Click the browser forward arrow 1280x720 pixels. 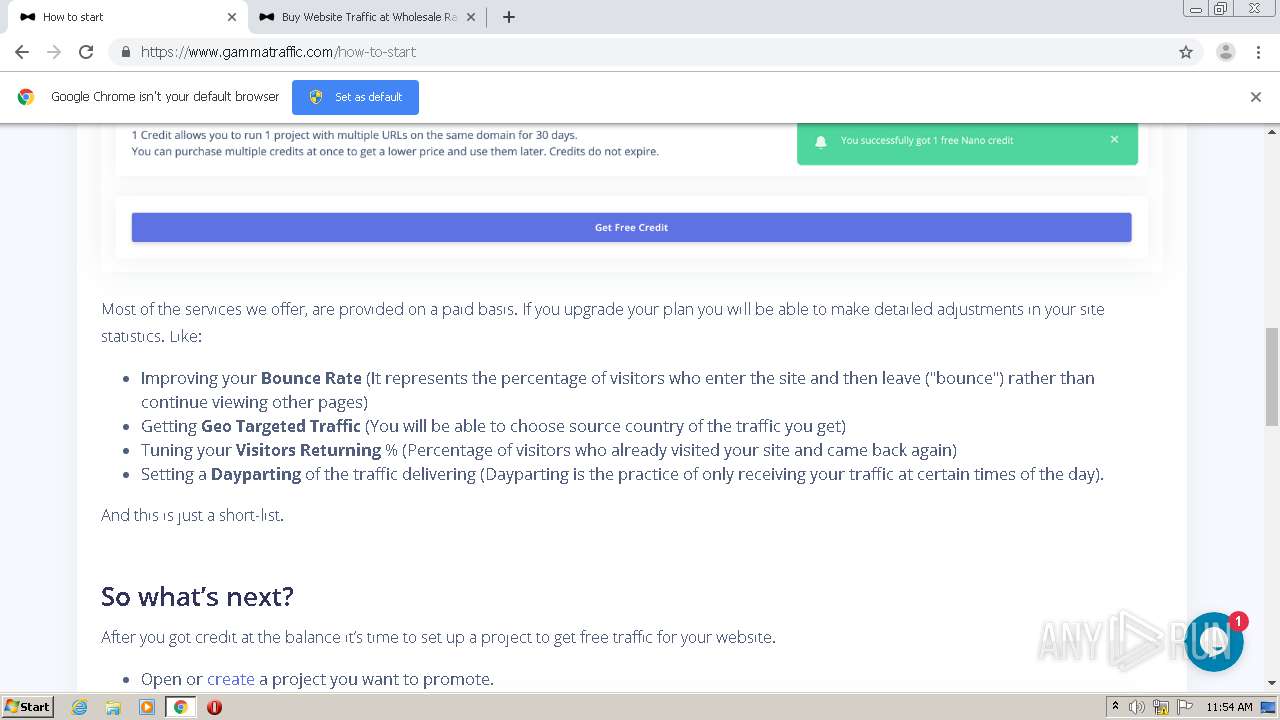[x=54, y=52]
